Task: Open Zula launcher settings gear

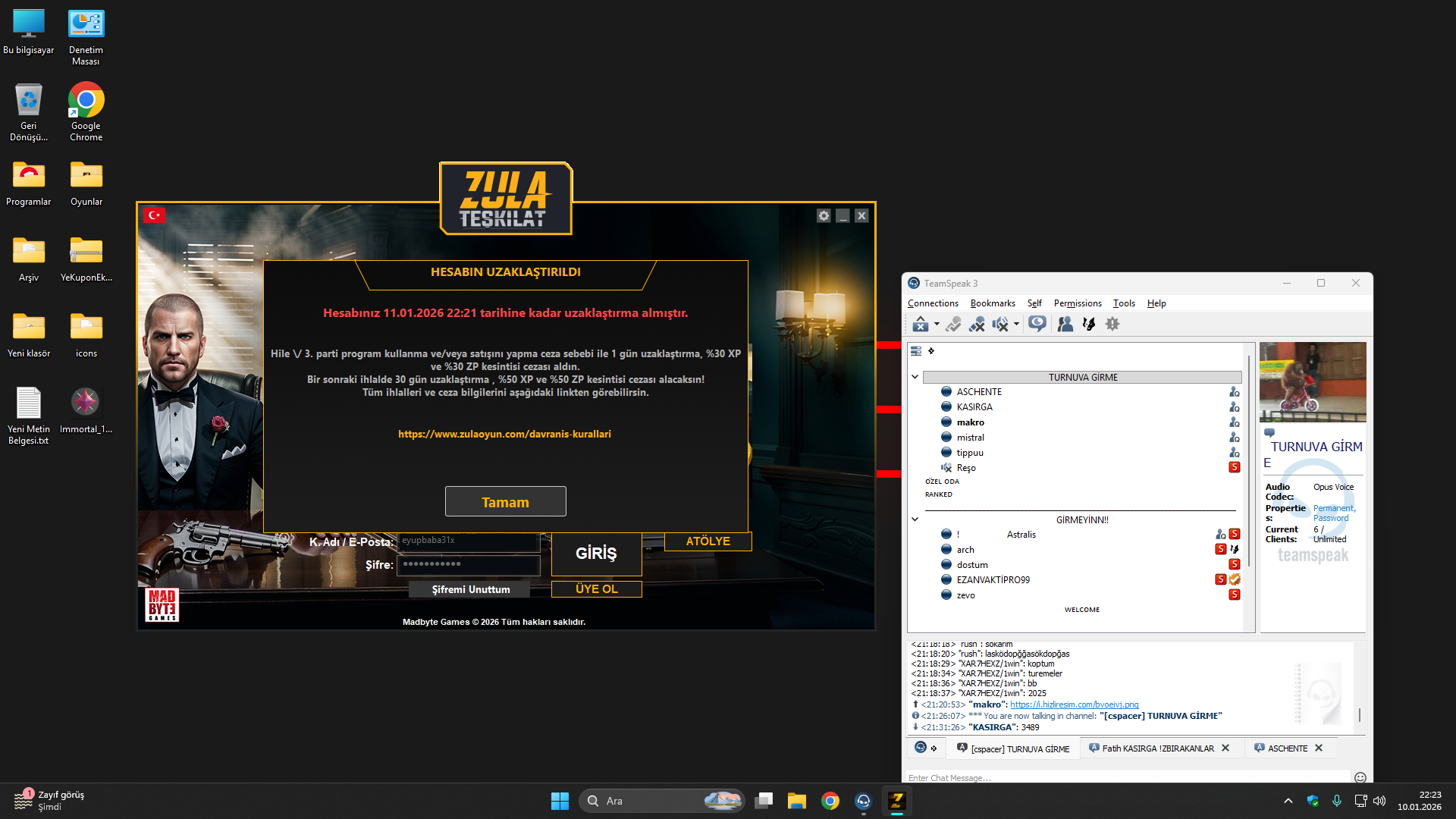Action: click(x=824, y=216)
